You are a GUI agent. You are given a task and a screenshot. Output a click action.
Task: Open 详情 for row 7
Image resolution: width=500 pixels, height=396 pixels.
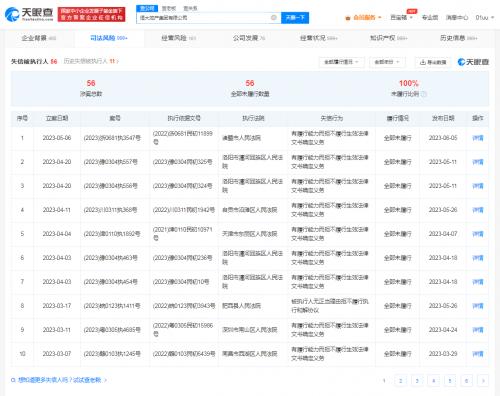tap(478, 282)
